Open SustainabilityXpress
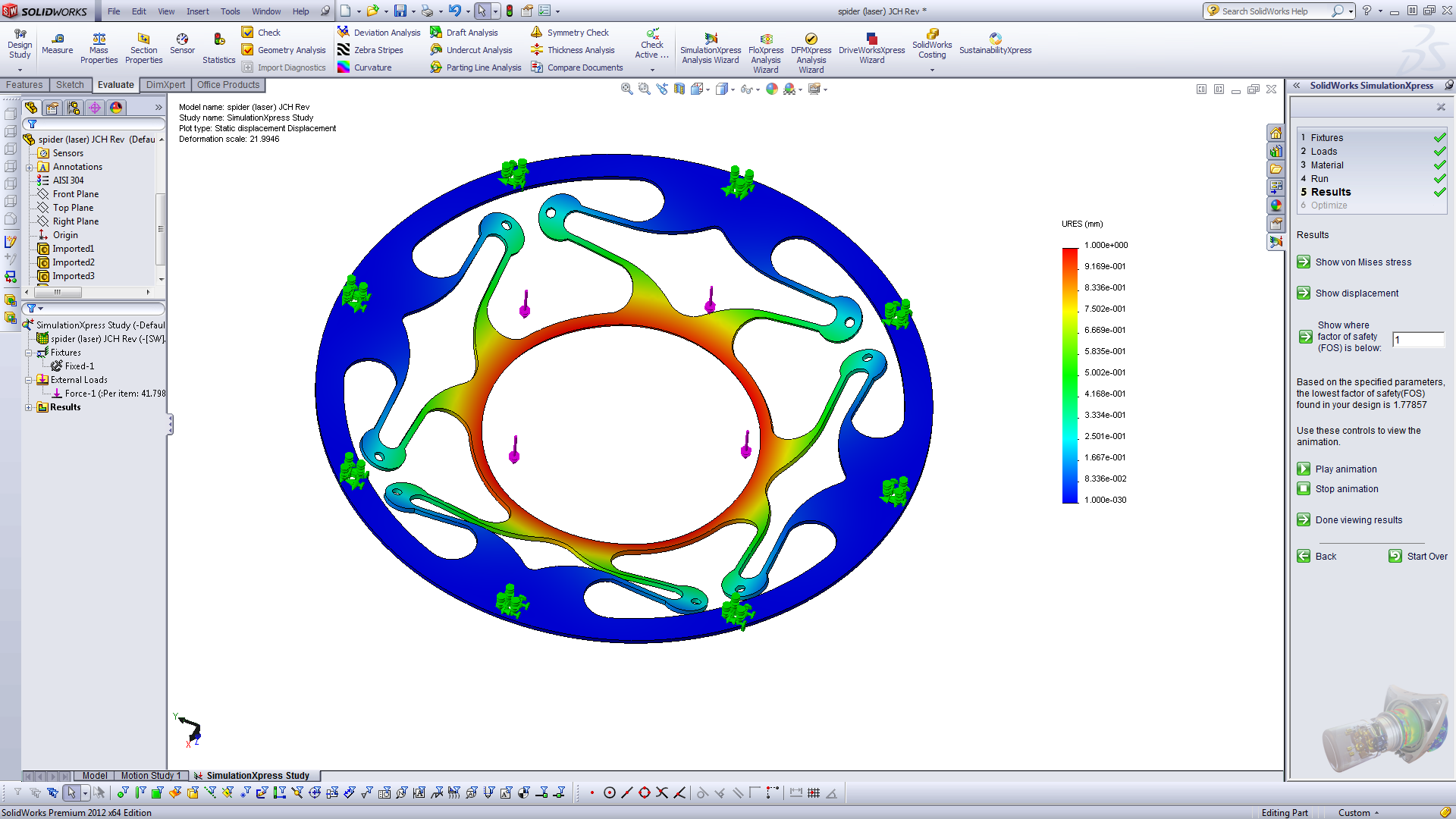Viewport: 1456px width, 819px height. [995, 44]
